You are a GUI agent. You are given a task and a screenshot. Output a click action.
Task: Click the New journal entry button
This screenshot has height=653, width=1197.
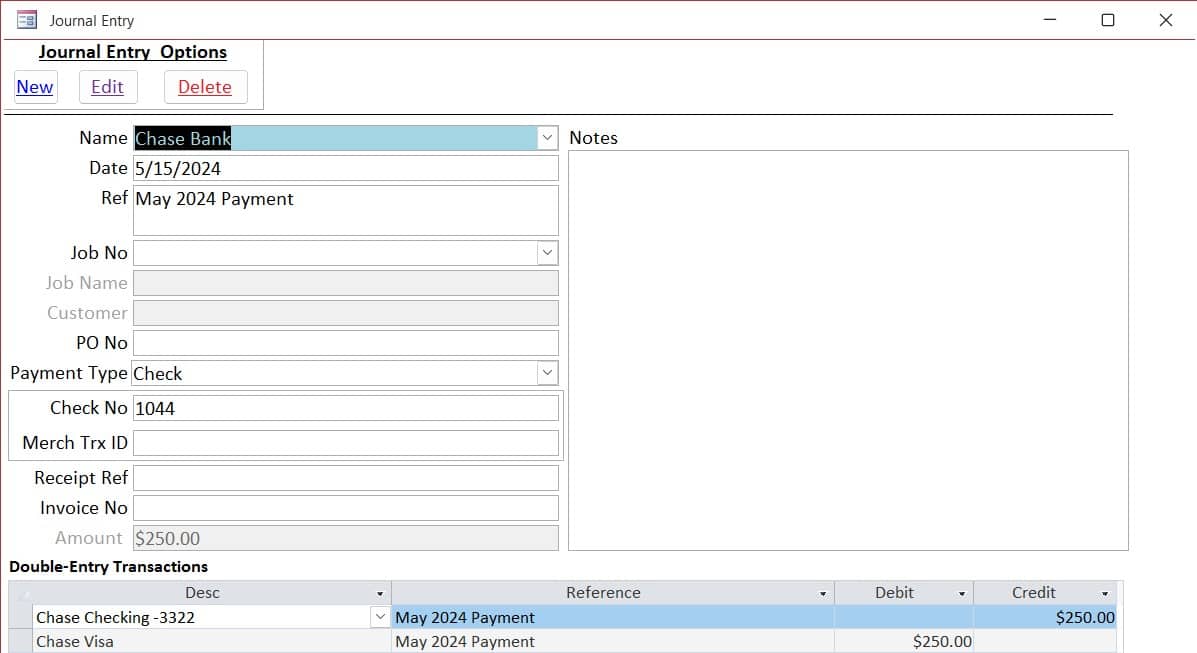(x=35, y=87)
